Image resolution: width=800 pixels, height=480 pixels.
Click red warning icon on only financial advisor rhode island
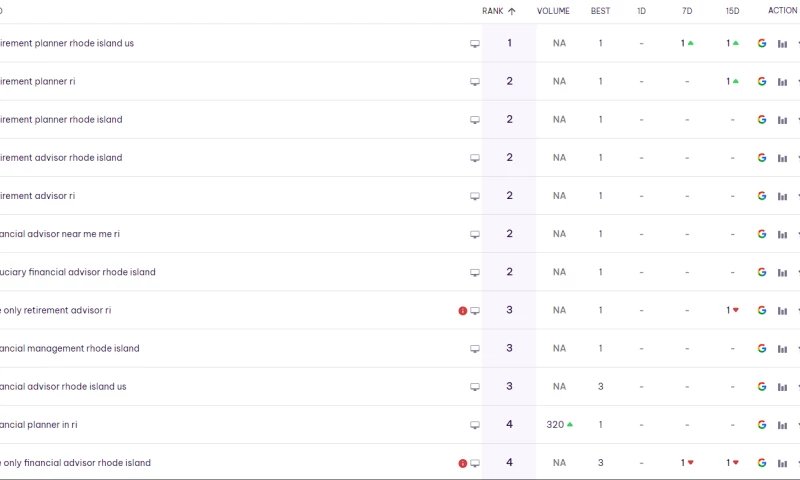pos(463,463)
